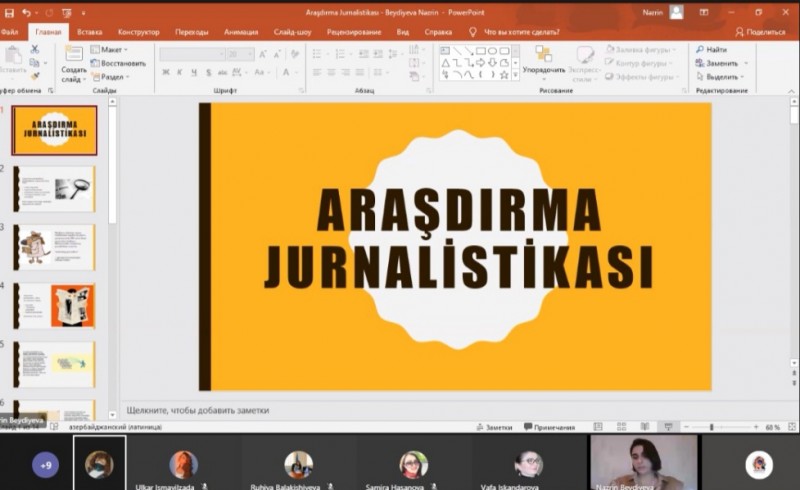
Task: Click the zoom in plus button
Action: (756, 427)
